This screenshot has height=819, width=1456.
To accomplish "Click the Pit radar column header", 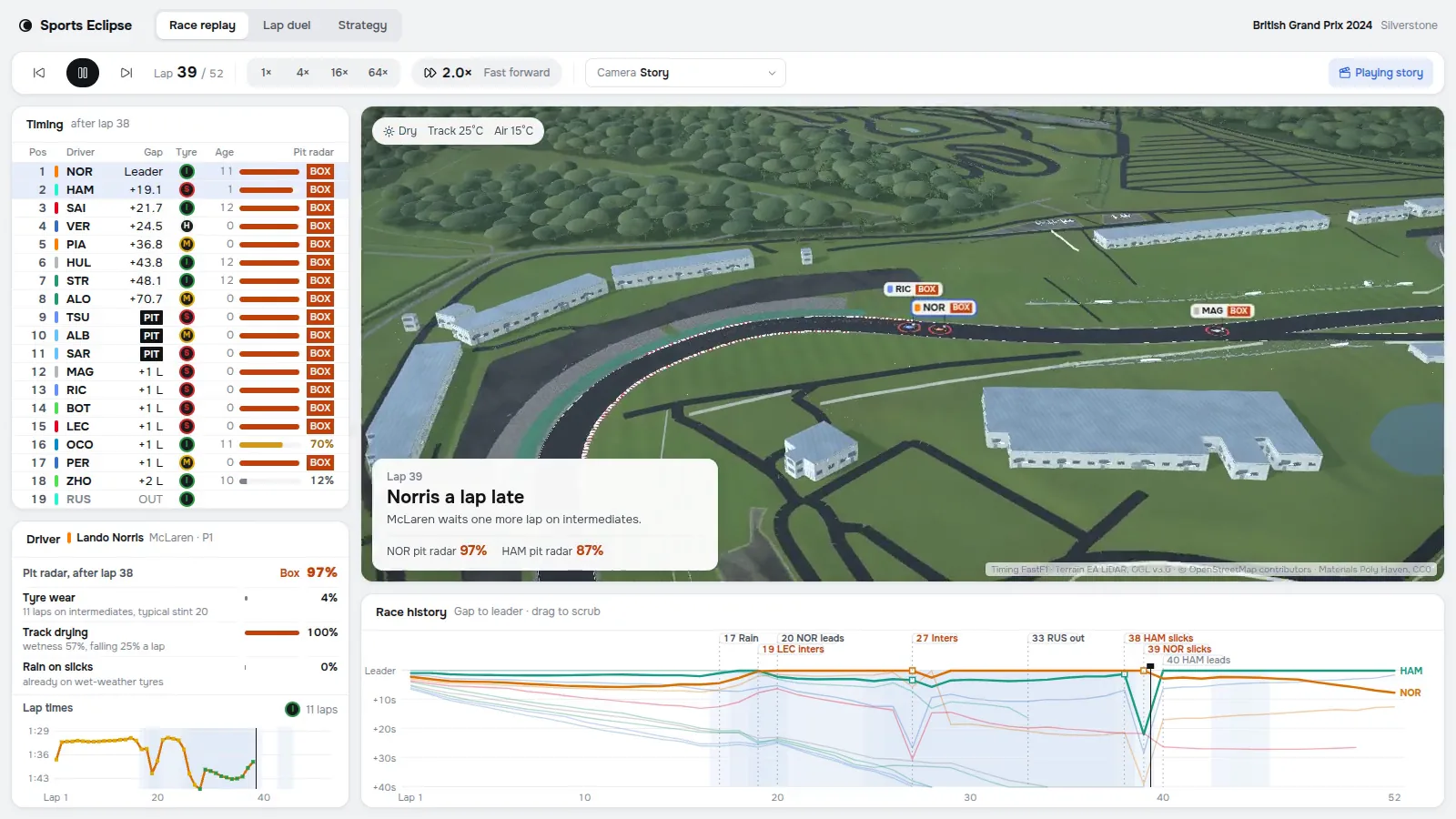I will click(313, 152).
